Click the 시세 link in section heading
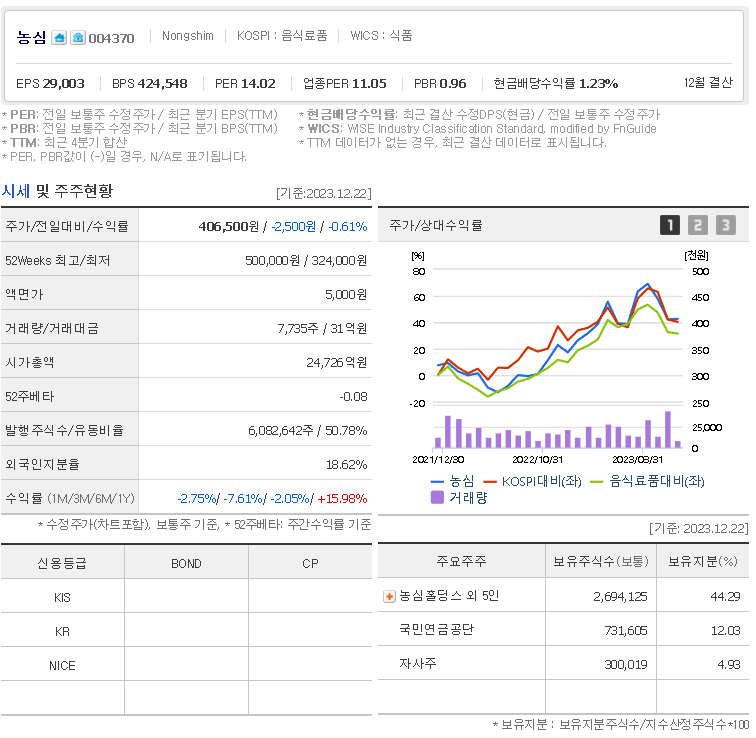The image size is (756, 738). tap(16, 191)
